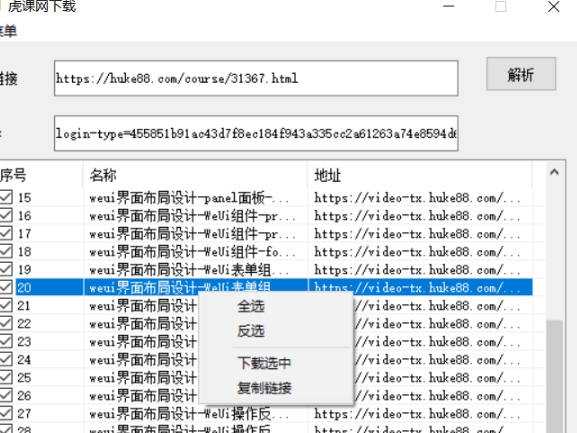
Task: Select row 19 WeUi表单组 name cell
Action: point(195,270)
